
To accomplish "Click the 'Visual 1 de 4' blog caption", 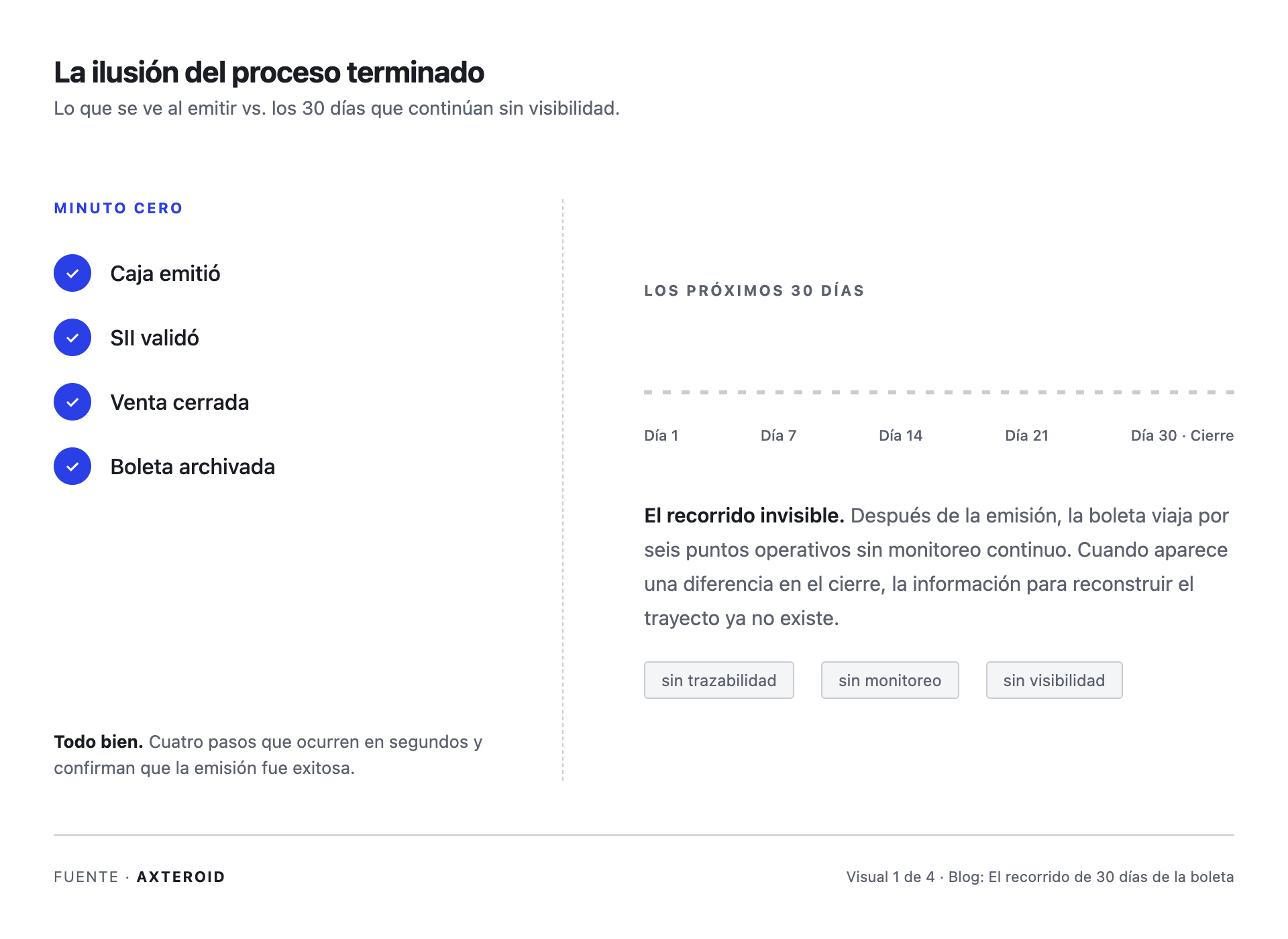I will coord(1040,877).
